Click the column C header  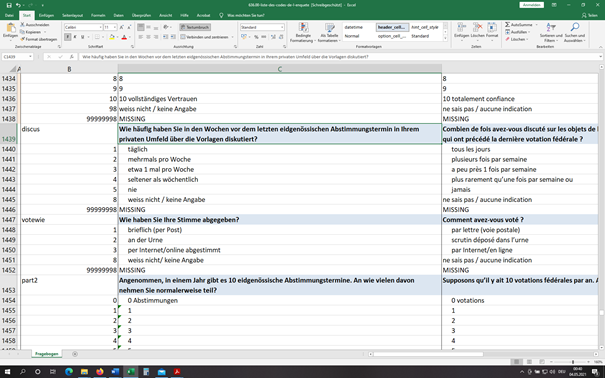click(280, 69)
